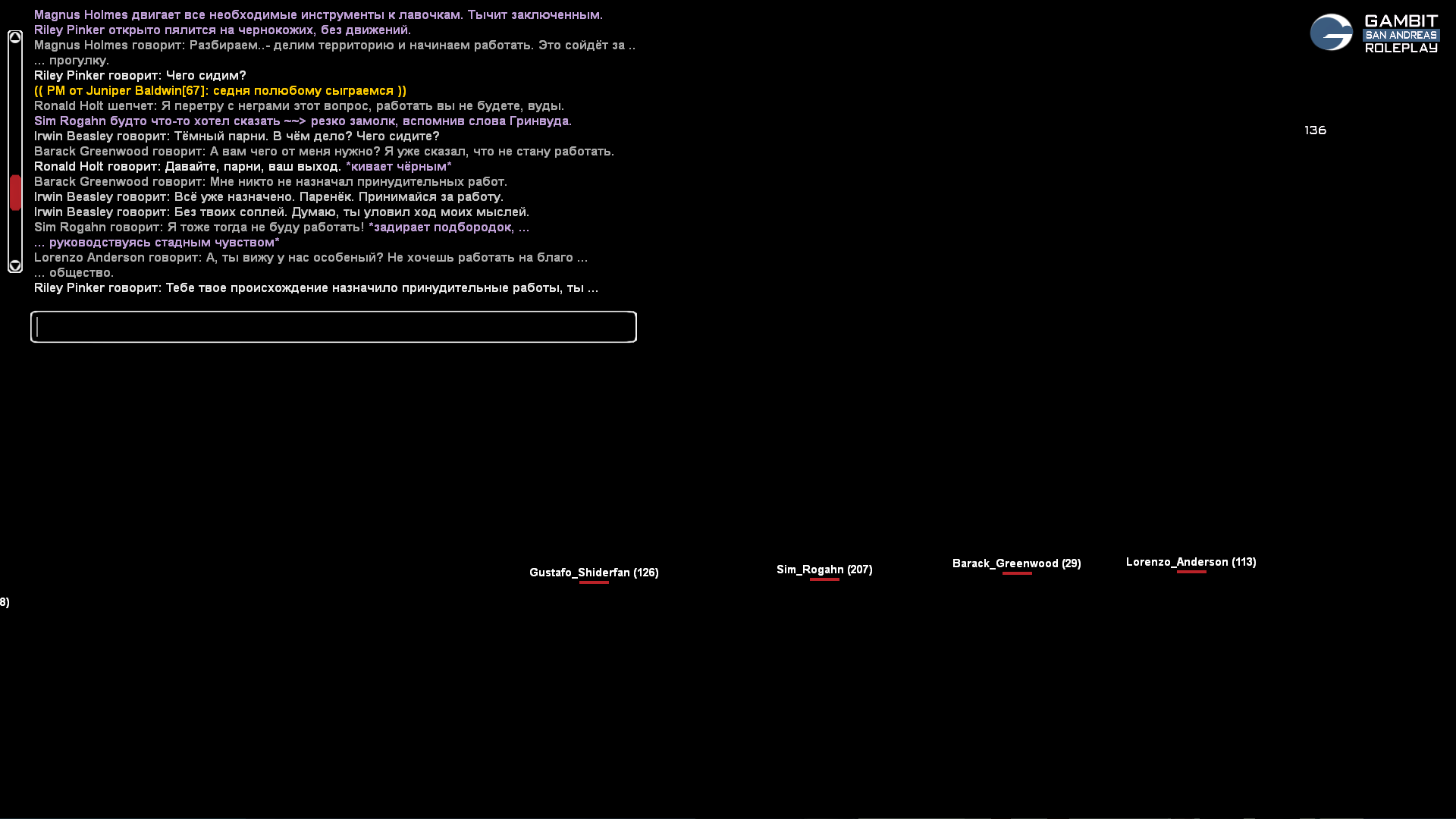The image size is (1456, 819).
Task: Click the chat scroll down arrow
Action: (15, 265)
